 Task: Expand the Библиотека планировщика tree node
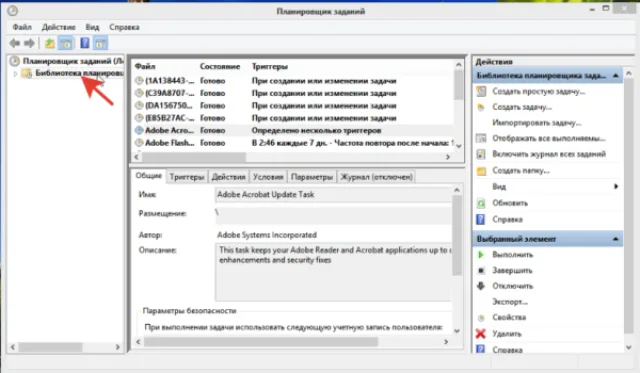[x=15, y=74]
